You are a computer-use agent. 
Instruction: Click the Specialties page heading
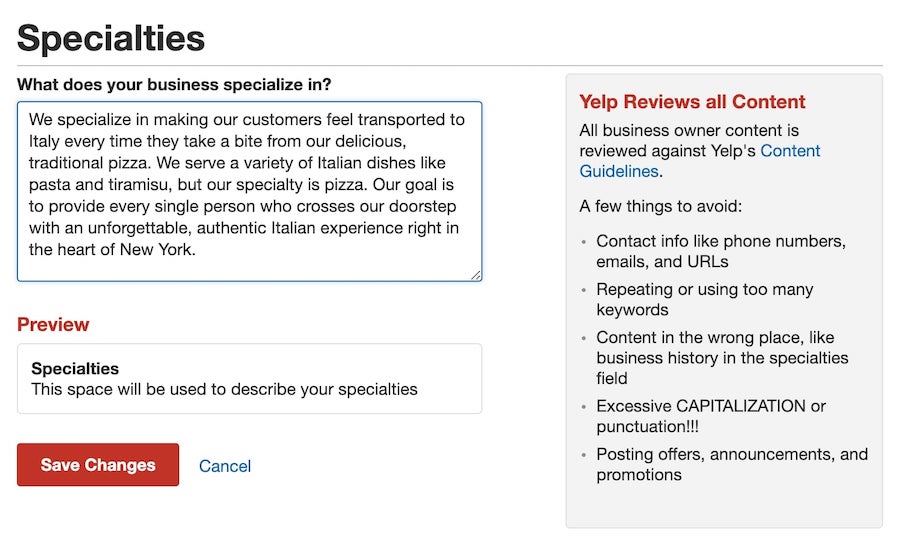click(111, 38)
